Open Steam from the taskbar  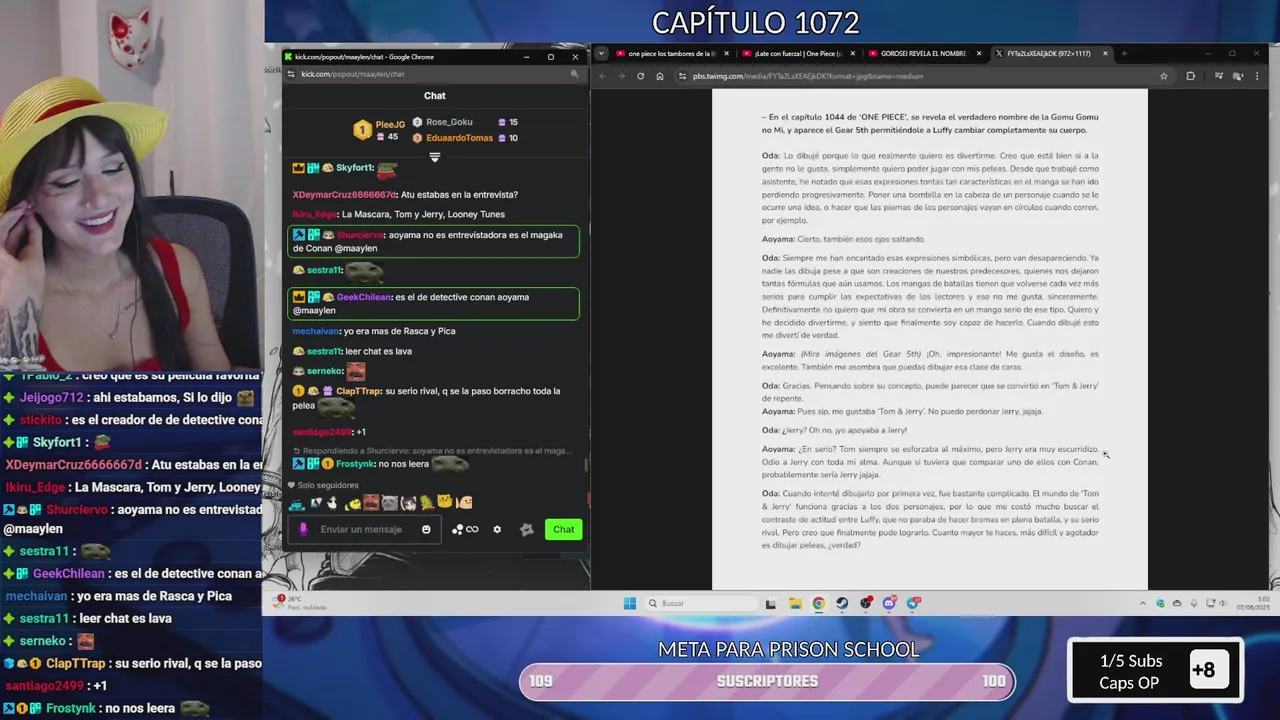click(x=842, y=603)
